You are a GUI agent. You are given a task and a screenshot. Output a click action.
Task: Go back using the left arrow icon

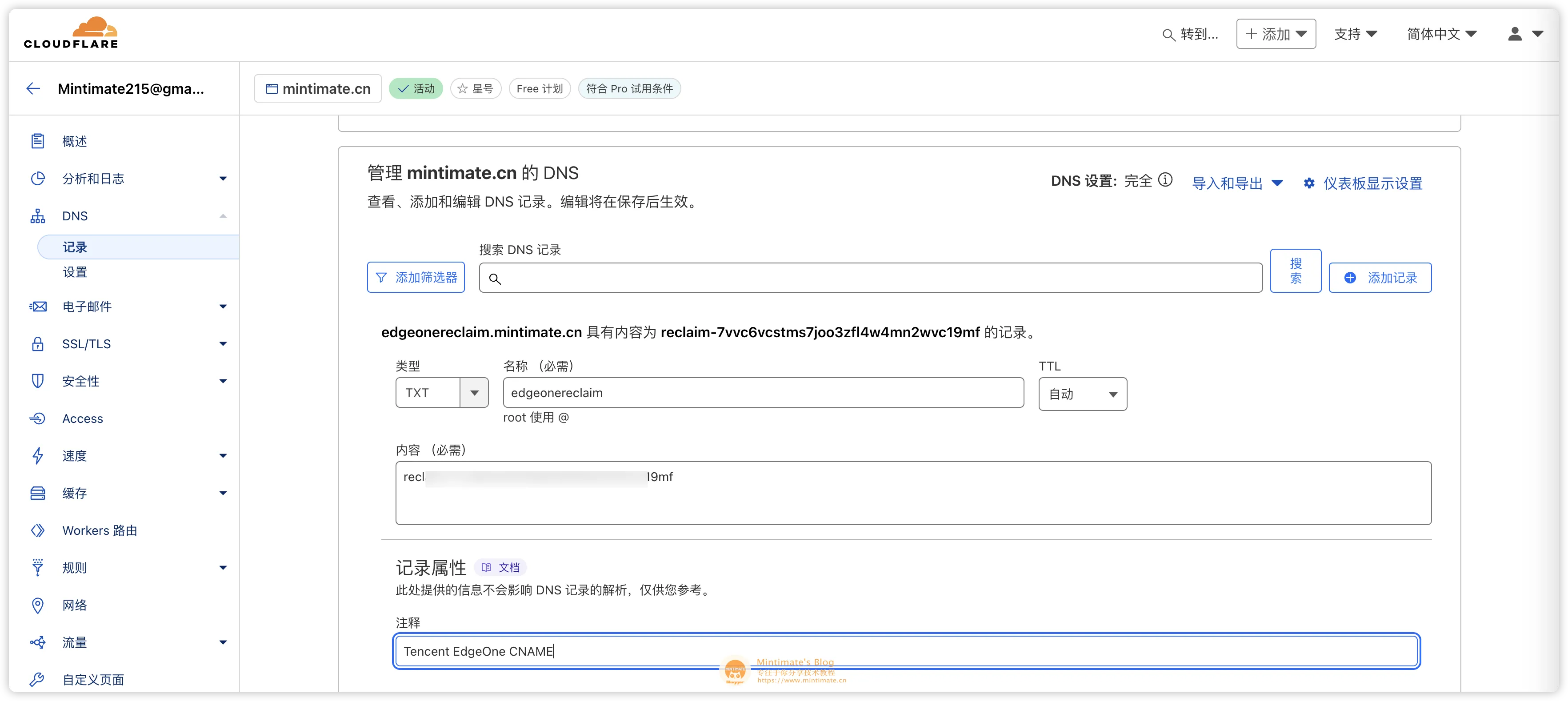coord(33,89)
